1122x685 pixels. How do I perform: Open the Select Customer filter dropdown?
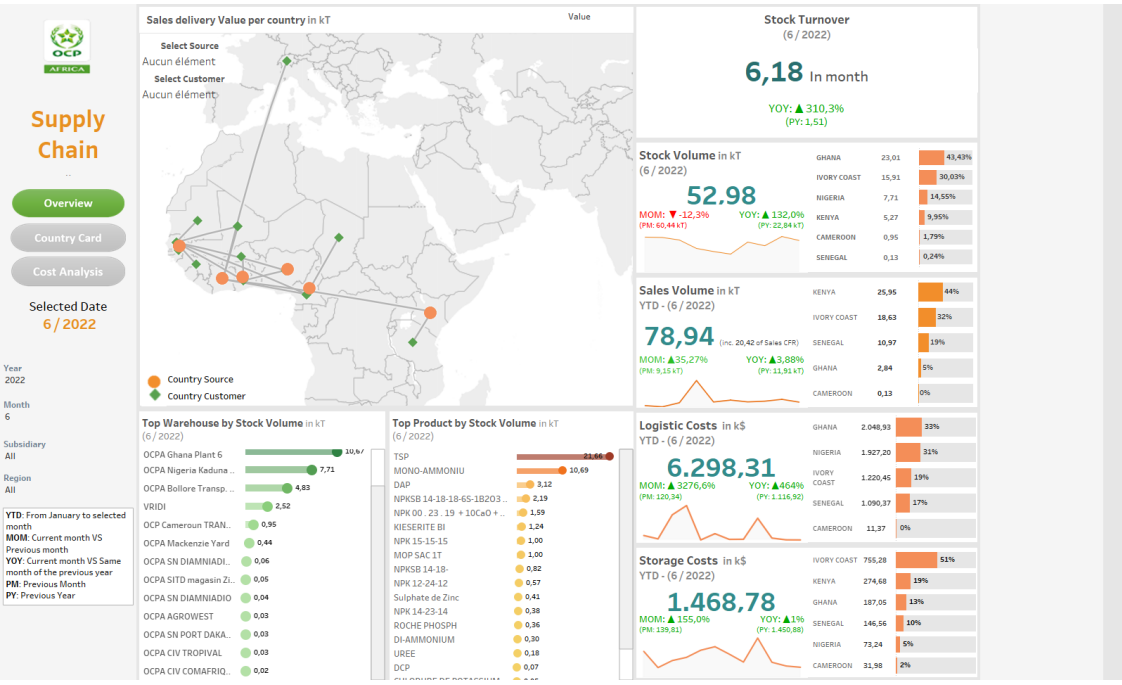pos(179,94)
